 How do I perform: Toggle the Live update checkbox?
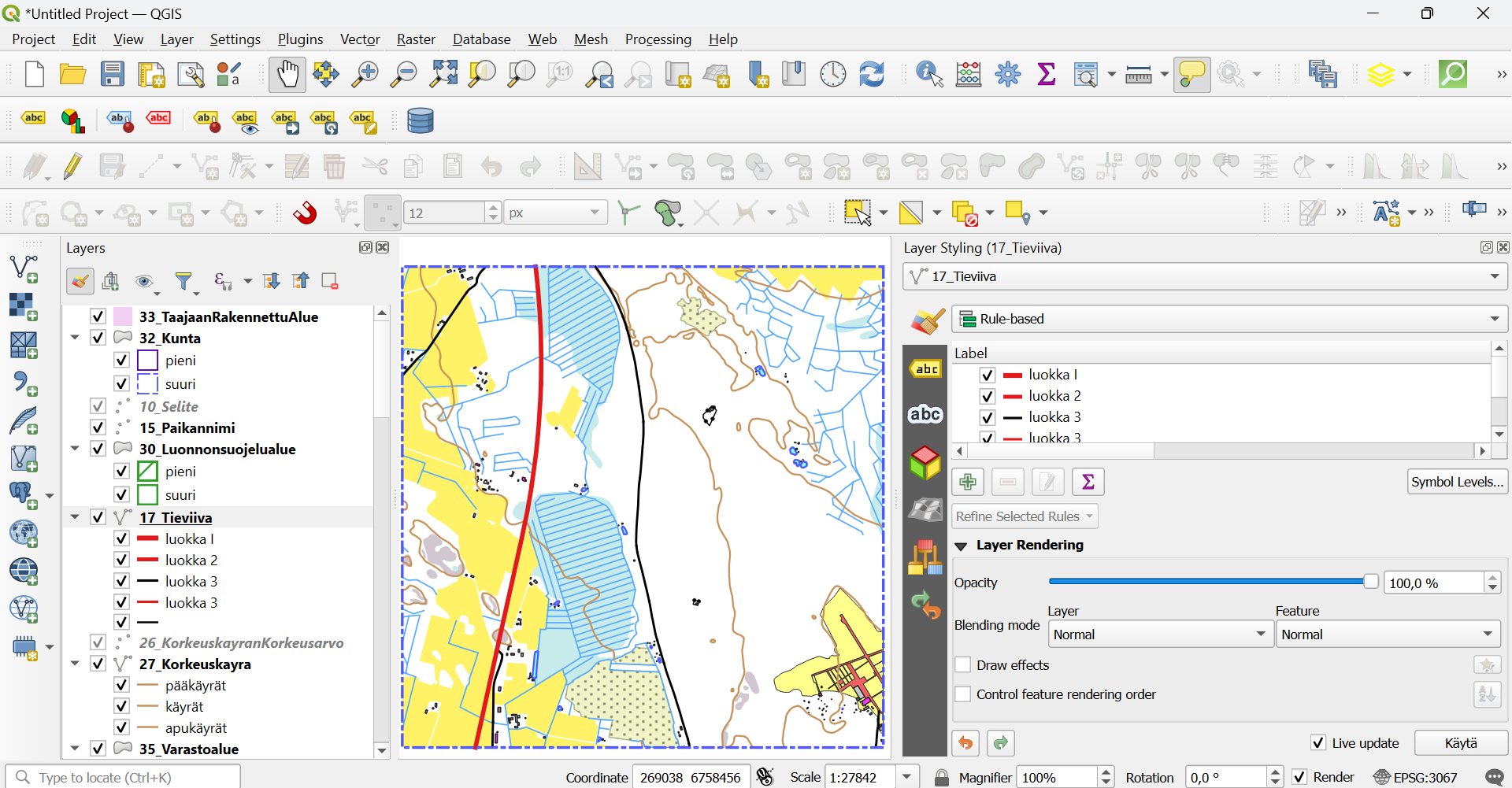pyautogui.click(x=1317, y=743)
